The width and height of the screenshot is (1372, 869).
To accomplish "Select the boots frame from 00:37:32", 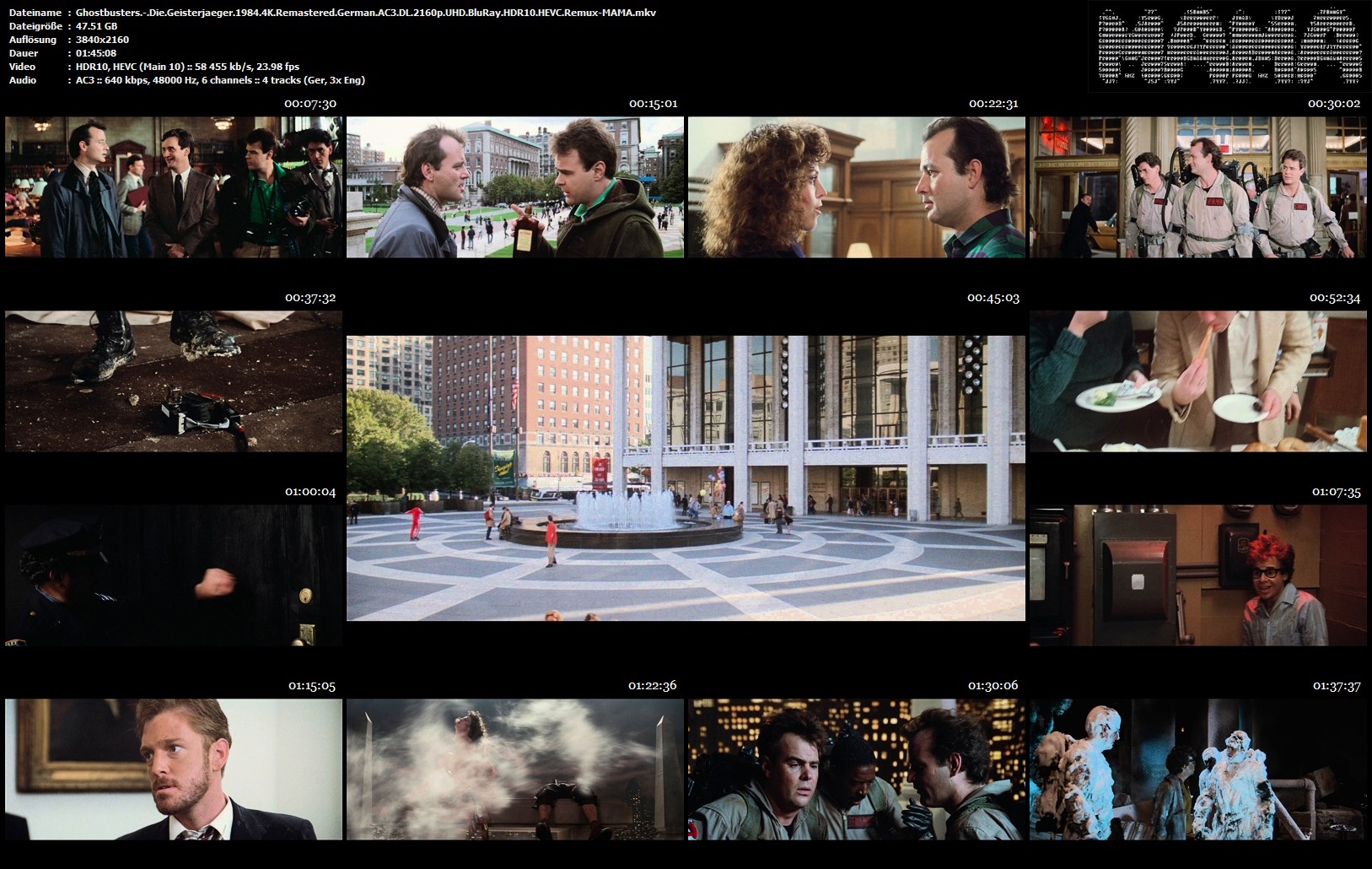I will [x=174, y=381].
